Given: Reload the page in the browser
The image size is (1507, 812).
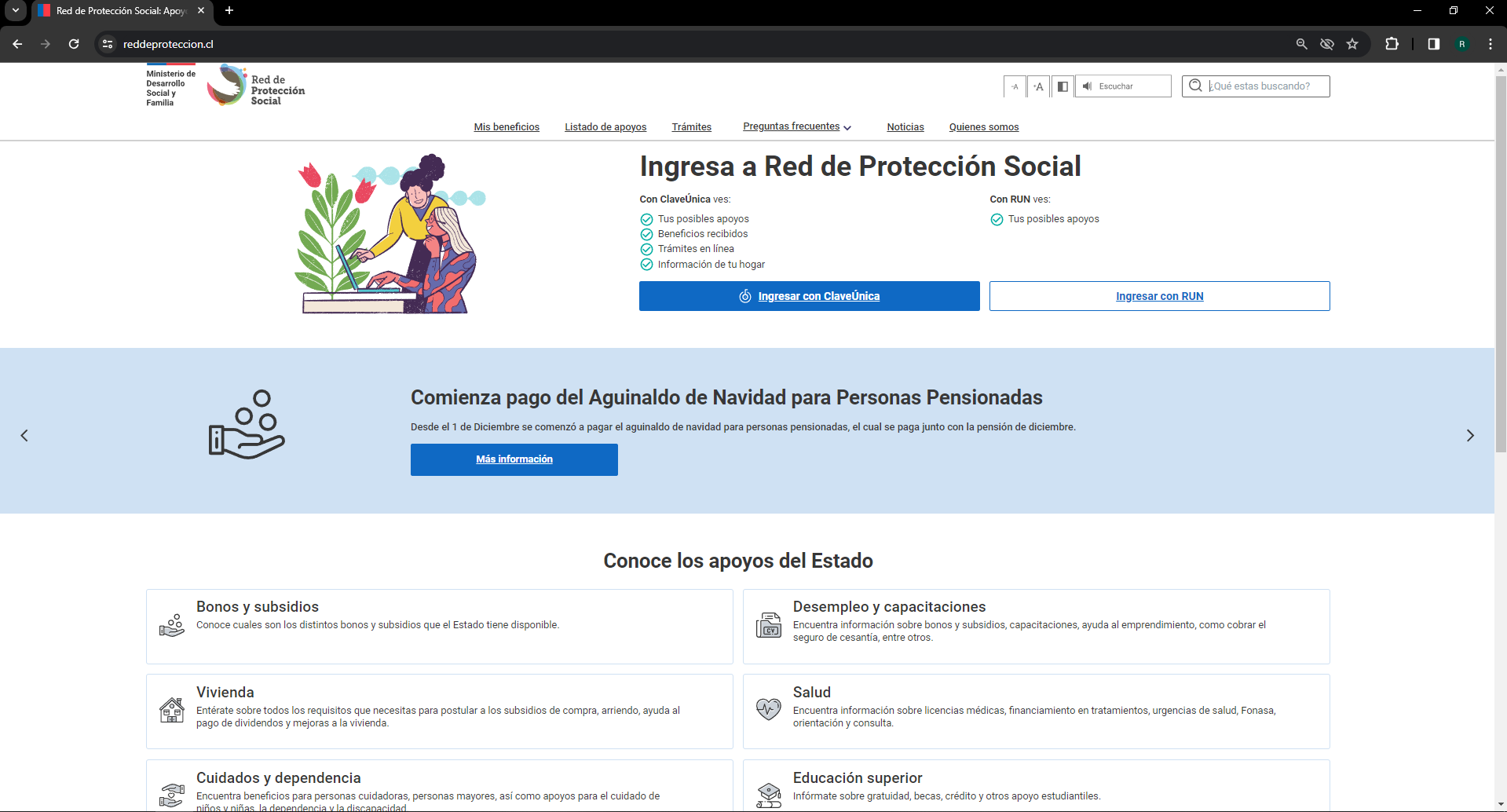Looking at the screenshot, I should tap(74, 44).
